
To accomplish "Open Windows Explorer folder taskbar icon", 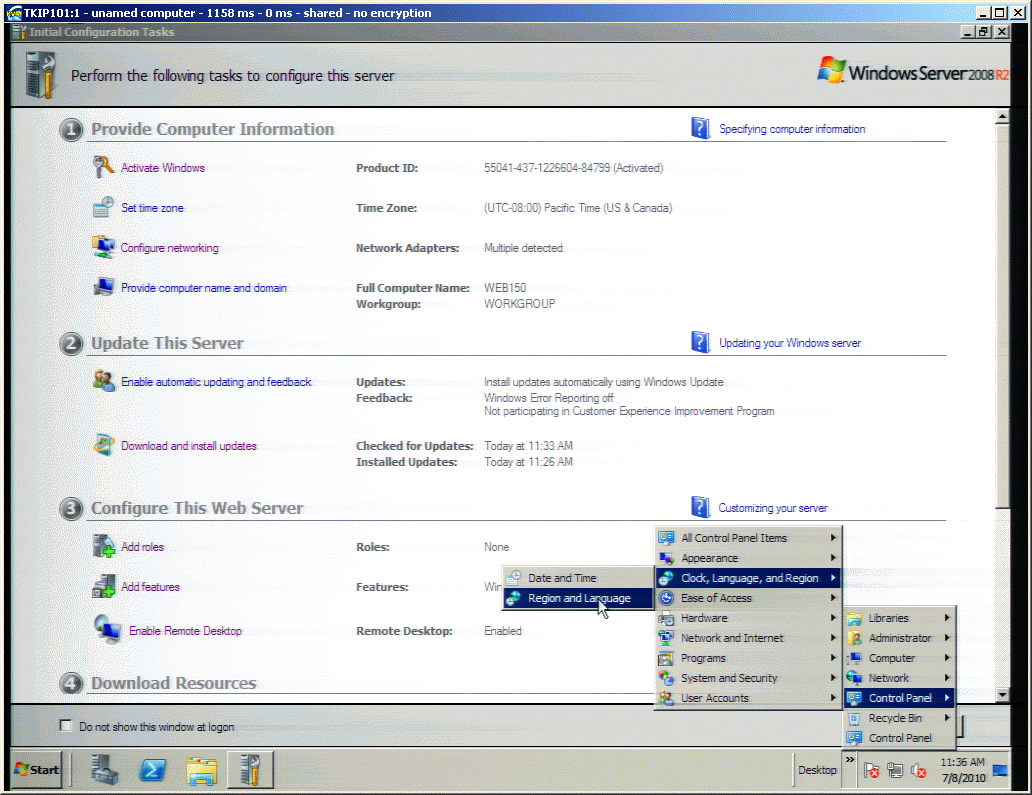I will 201,770.
